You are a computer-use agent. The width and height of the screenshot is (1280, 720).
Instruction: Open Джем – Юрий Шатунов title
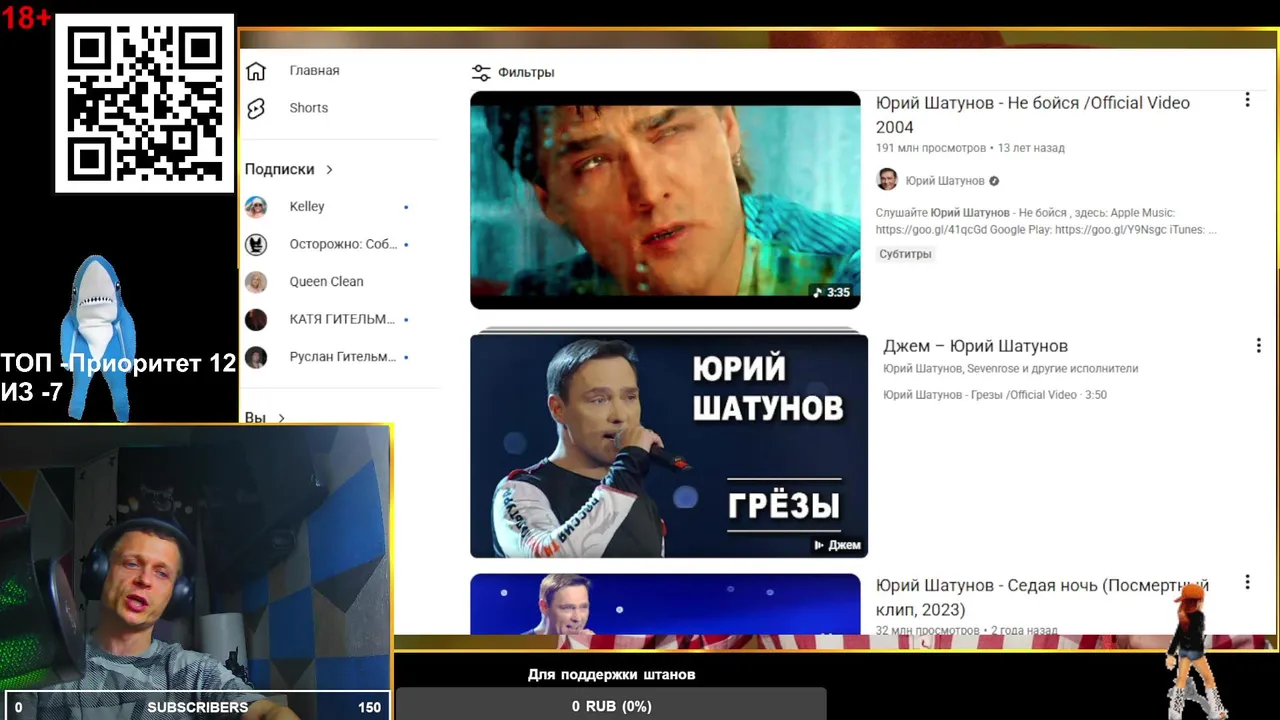coord(975,346)
